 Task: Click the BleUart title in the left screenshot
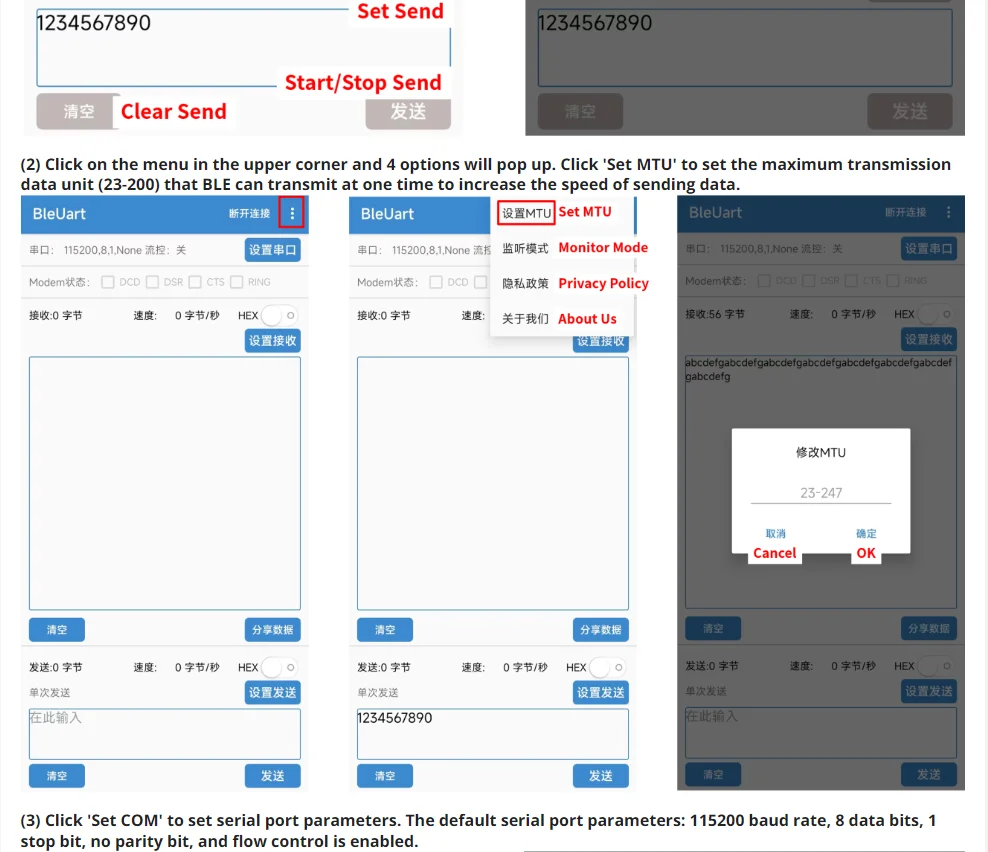tap(59, 214)
